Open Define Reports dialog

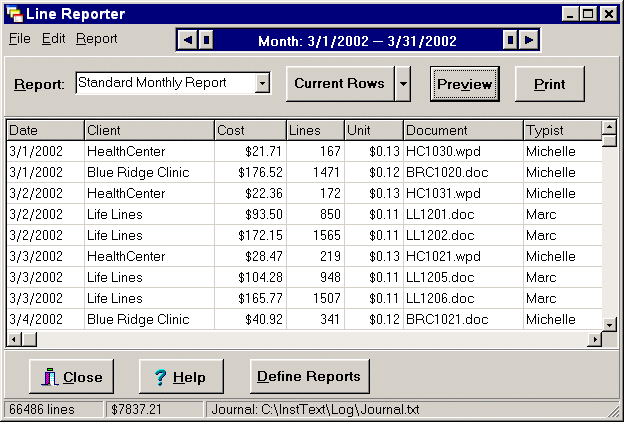point(308,377)
